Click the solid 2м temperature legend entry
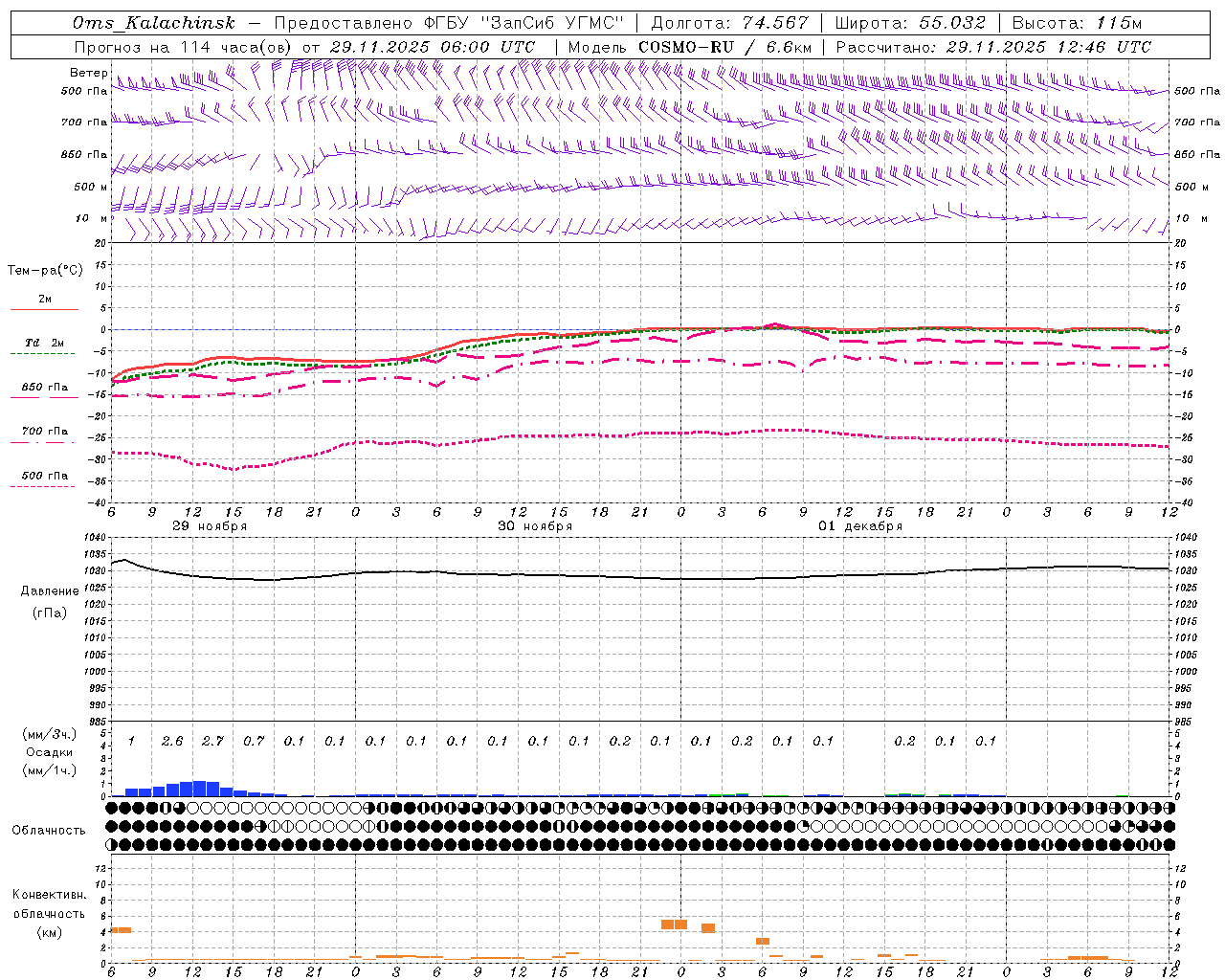 point(44,302)
